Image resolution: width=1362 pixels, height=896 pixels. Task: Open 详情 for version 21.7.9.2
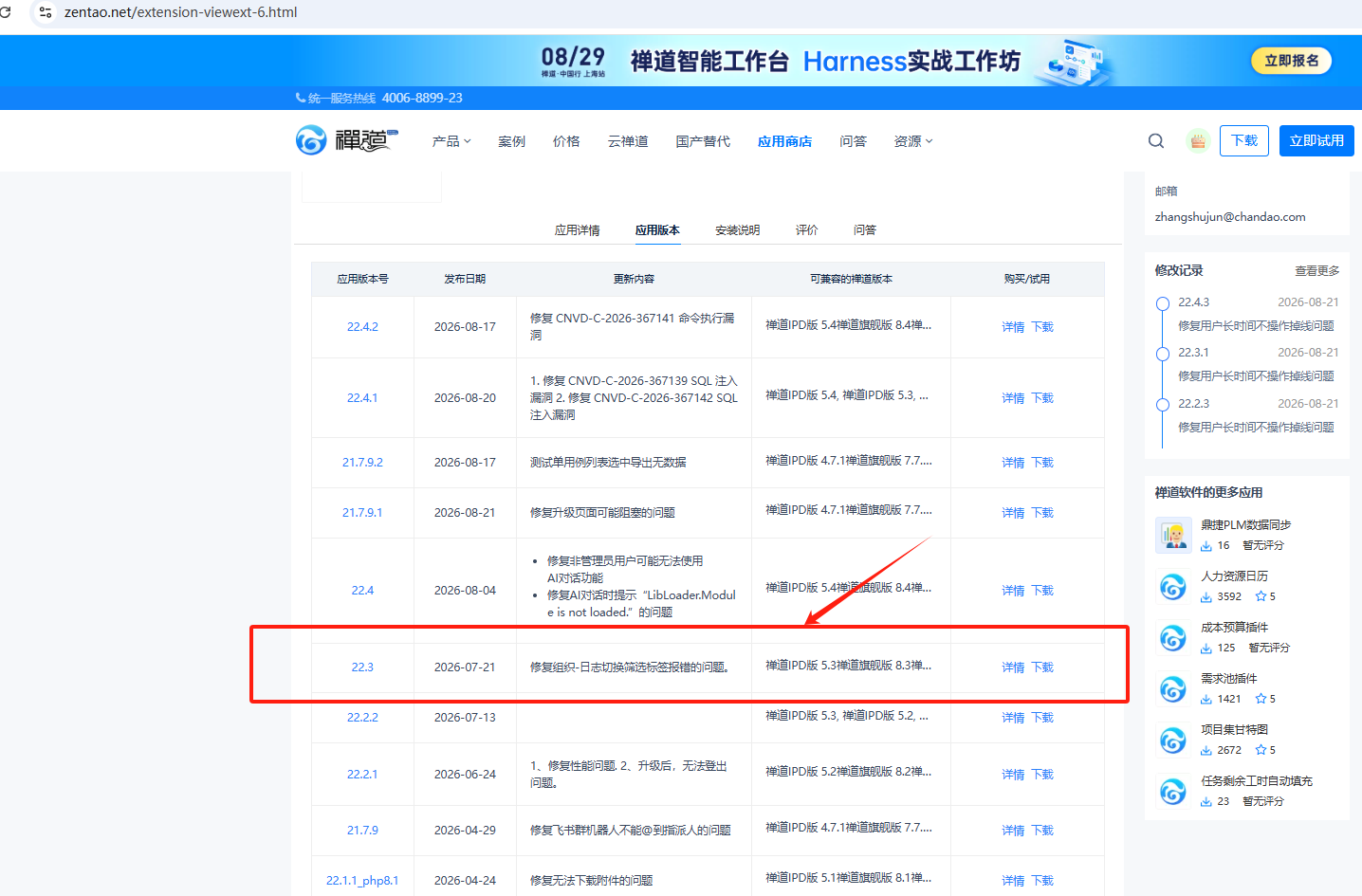pyautogui.click(x=1013, y=463)
